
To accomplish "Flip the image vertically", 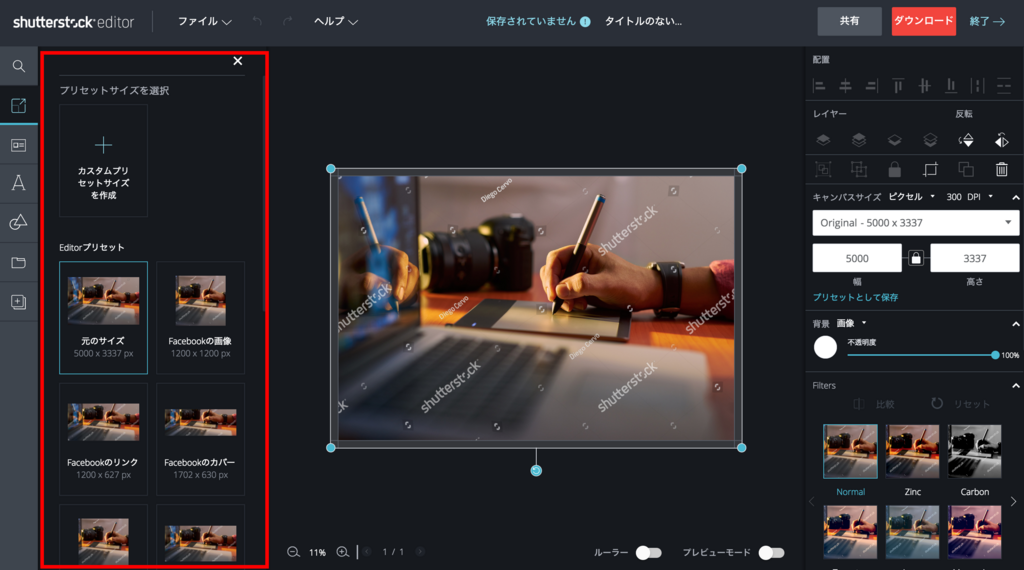I will (x=966, y=140).
